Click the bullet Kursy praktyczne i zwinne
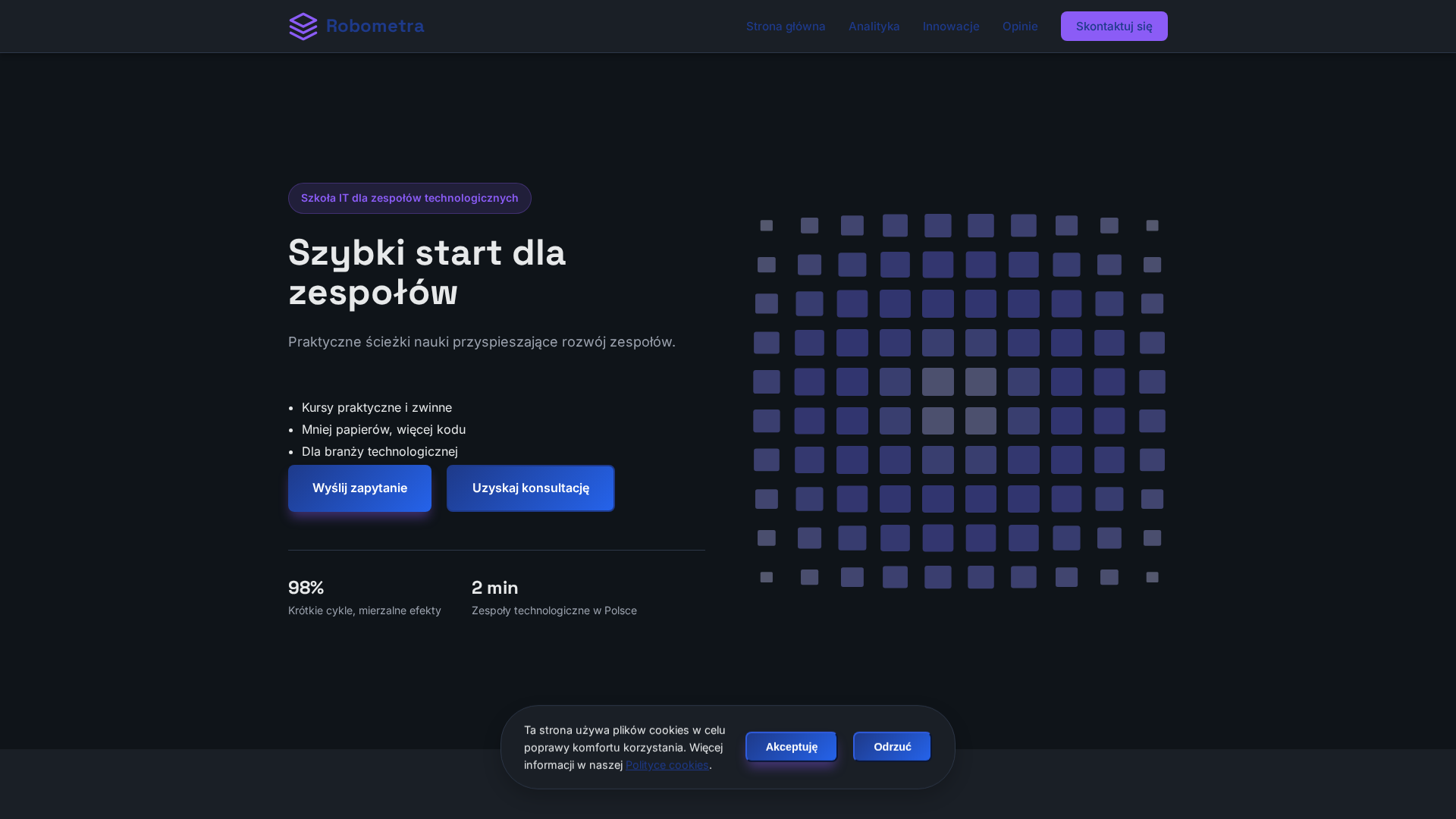The height and width of the screenshot is (819, 1456). click(377, 408)
